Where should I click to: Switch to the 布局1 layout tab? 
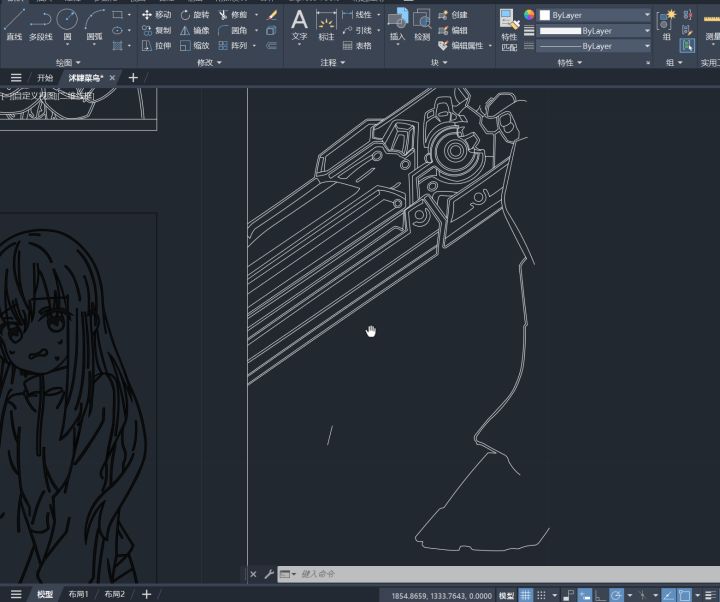tap(78, 594)
